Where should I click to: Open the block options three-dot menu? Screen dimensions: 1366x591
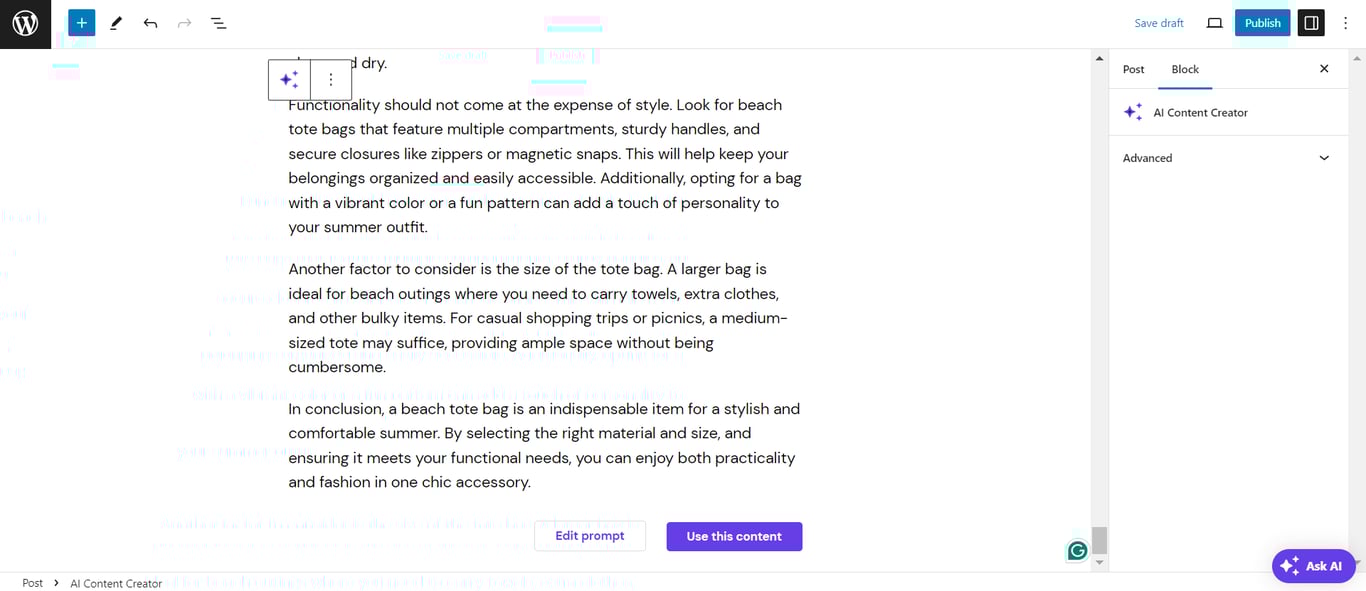pyautogui.click(x=330, y=79)
